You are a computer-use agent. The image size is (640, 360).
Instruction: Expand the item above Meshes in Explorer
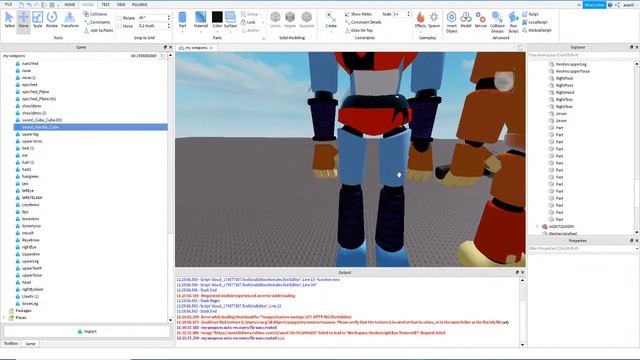click(x=537, y=227)
